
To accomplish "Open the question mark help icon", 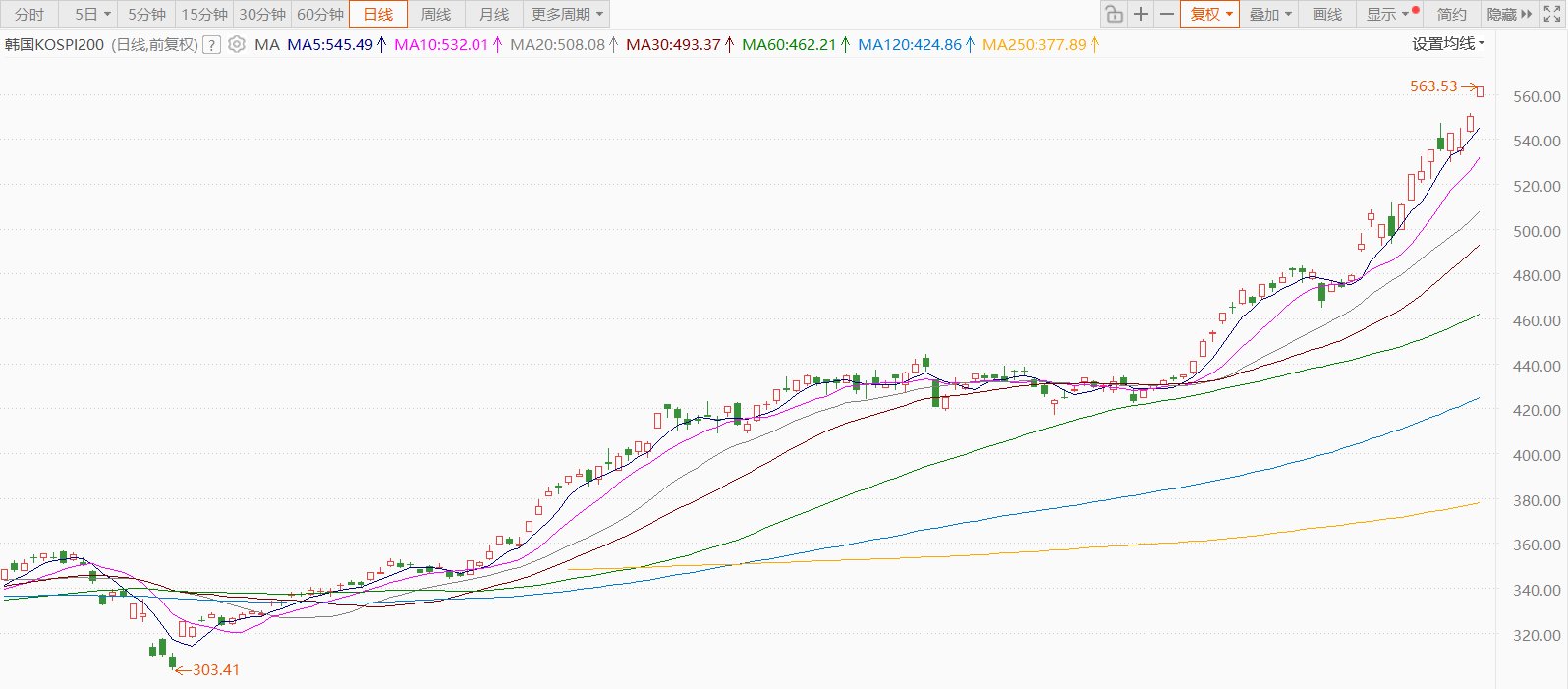I will coord(211,45).
